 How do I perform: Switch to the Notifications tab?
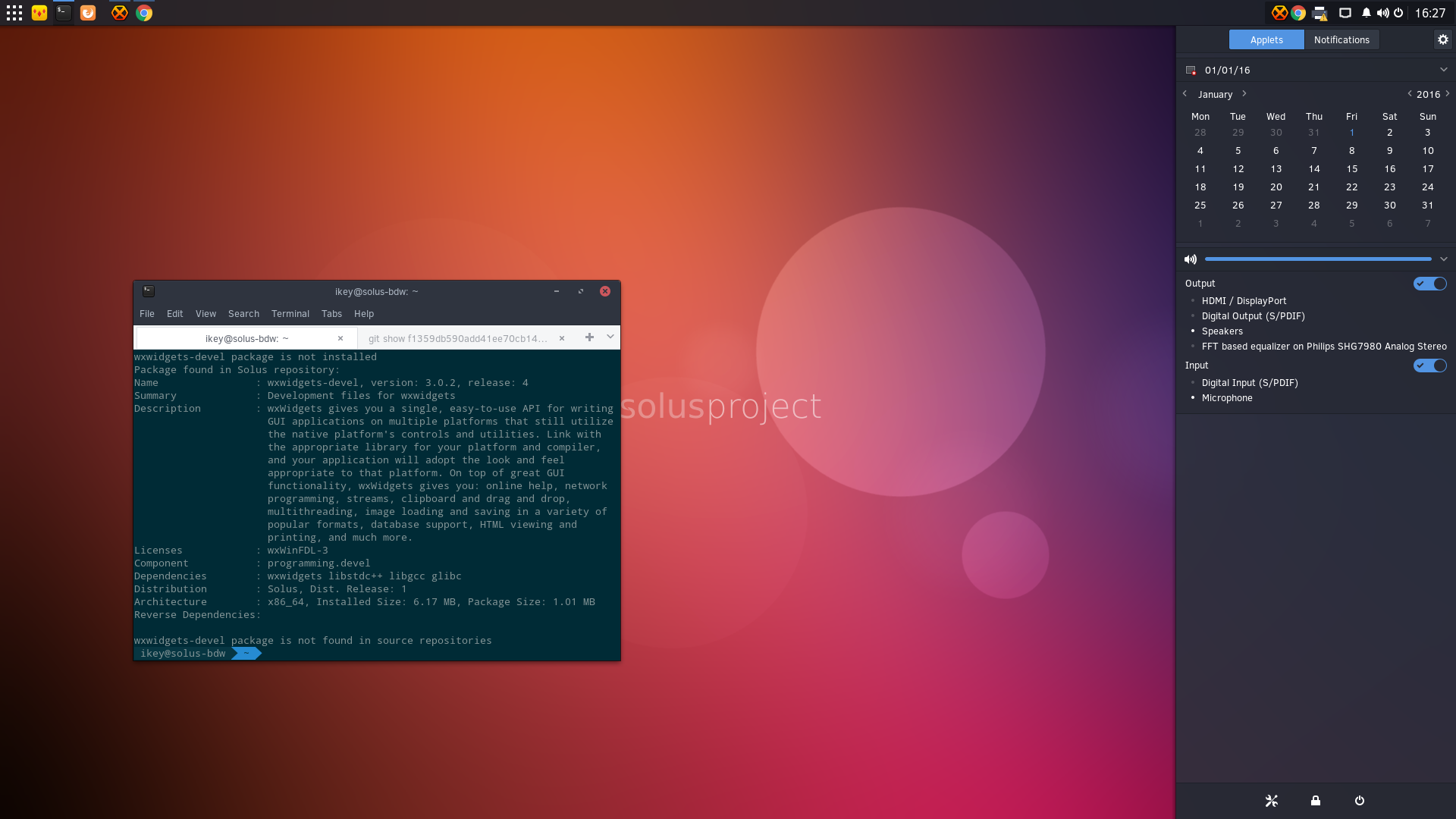(1341, 39)
